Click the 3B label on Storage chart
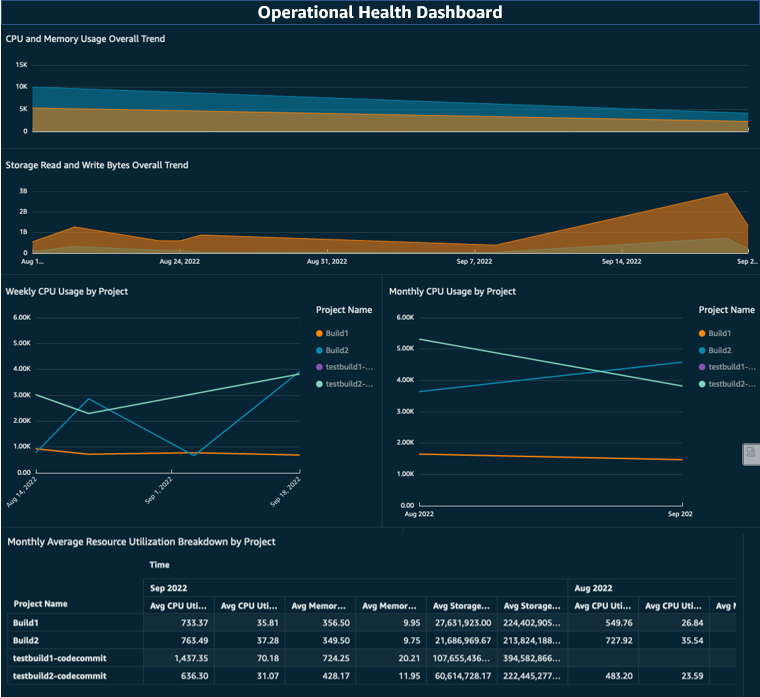Viewport: 760px width, 697px height. (23, 191)
